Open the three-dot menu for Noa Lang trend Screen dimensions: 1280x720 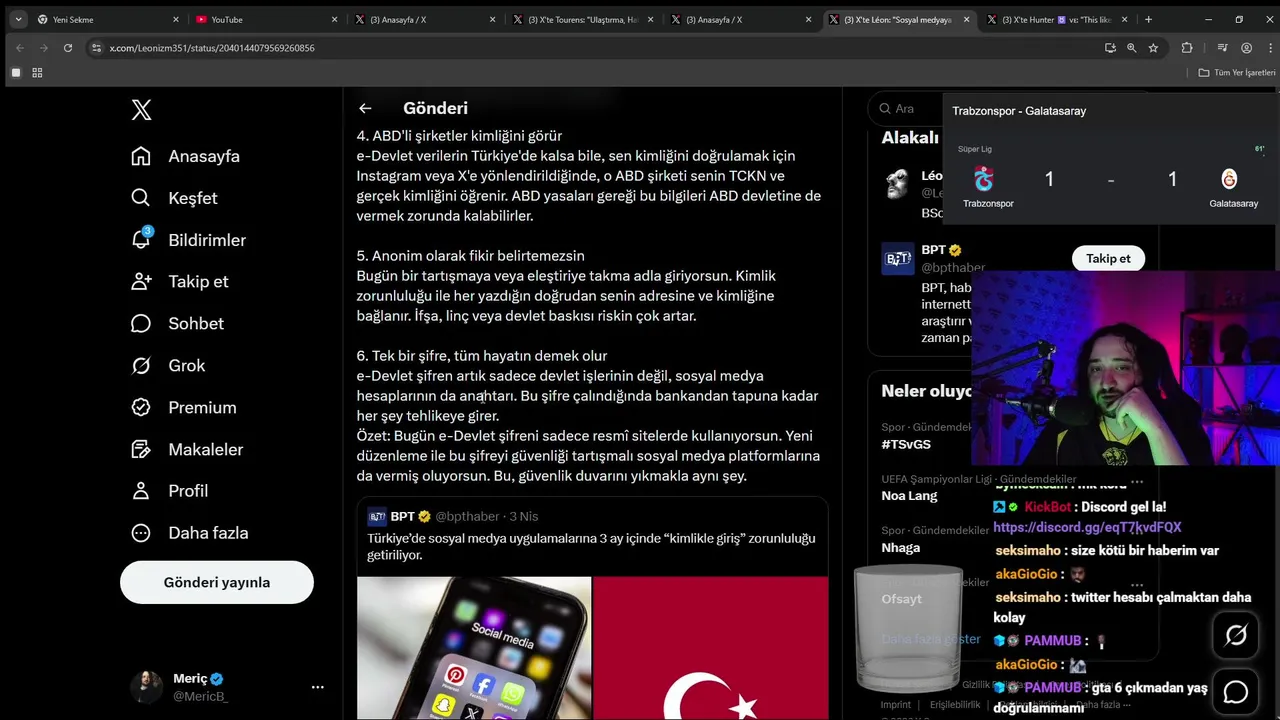click(x=1136, y=481)
